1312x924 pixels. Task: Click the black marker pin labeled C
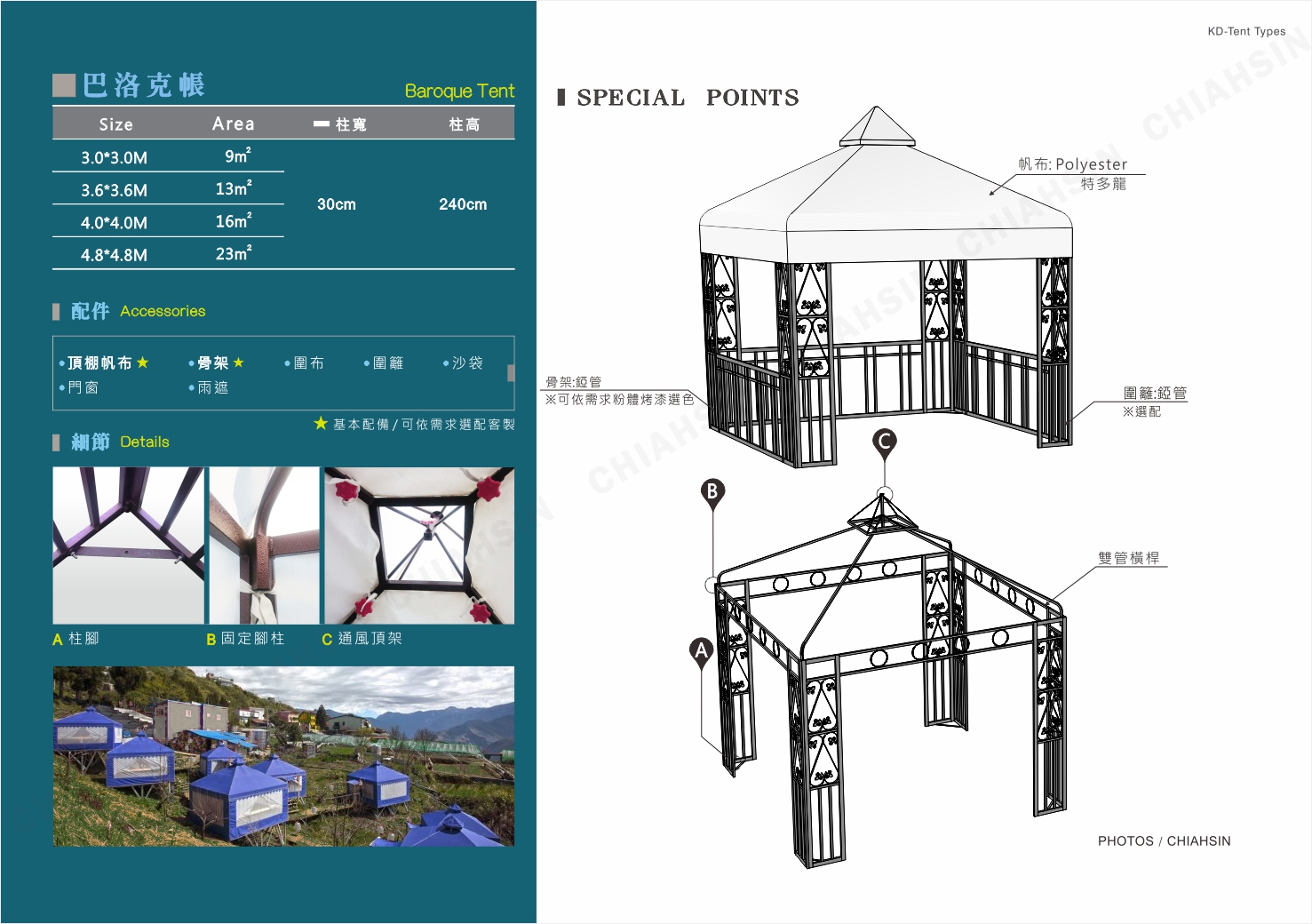(x=884, y=442)
